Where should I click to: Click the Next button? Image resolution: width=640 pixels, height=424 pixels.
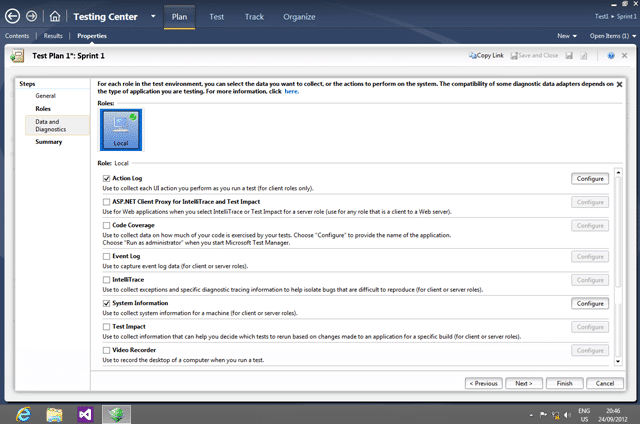click(524, 383)
